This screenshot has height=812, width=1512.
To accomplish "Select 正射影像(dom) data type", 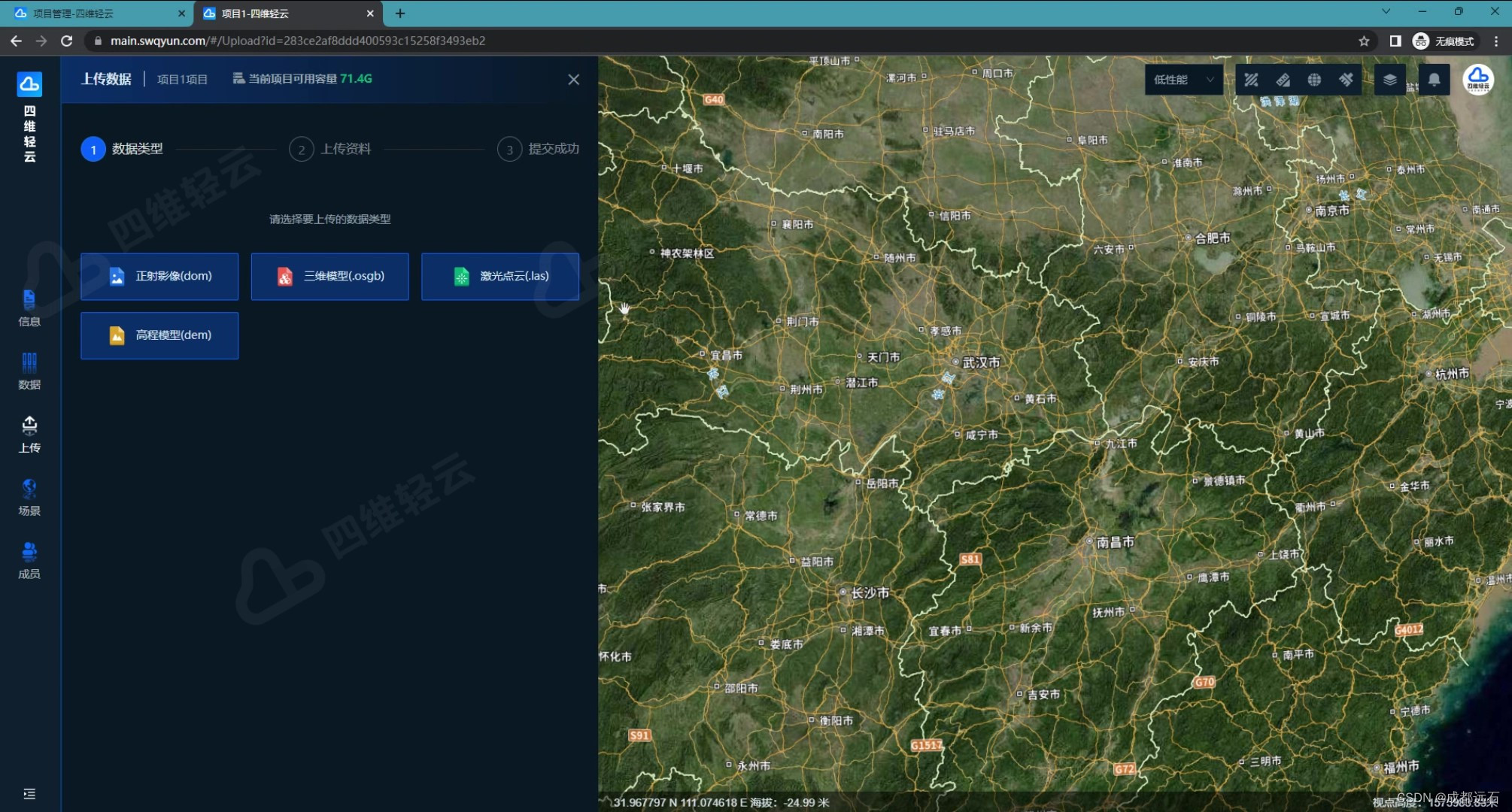I will (159, 276).
